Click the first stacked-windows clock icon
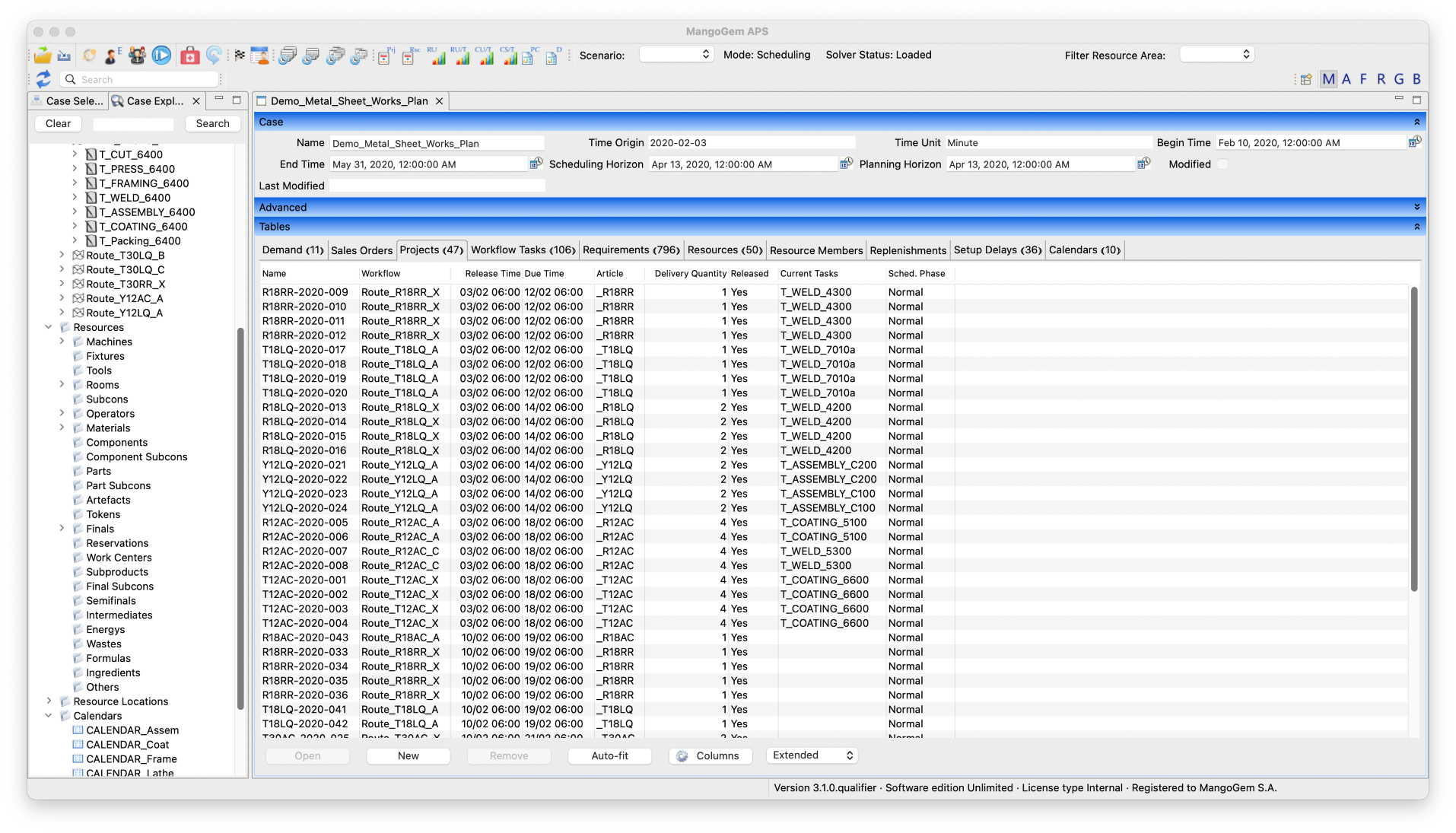 (x=287, y=56)
